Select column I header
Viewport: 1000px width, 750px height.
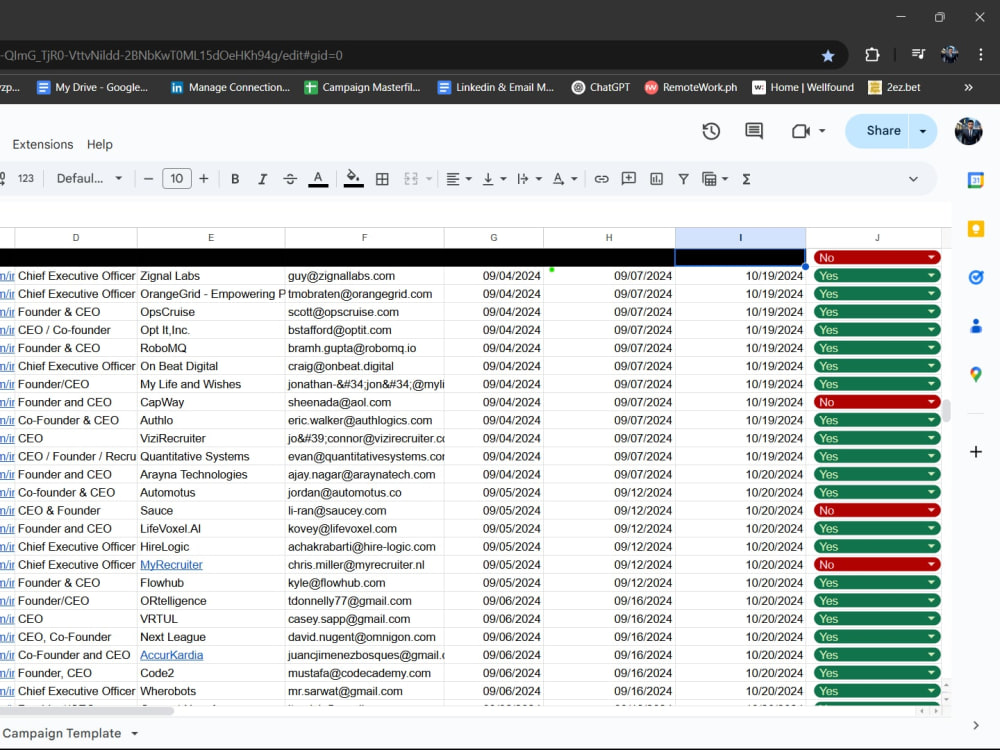tap(740, 237)
